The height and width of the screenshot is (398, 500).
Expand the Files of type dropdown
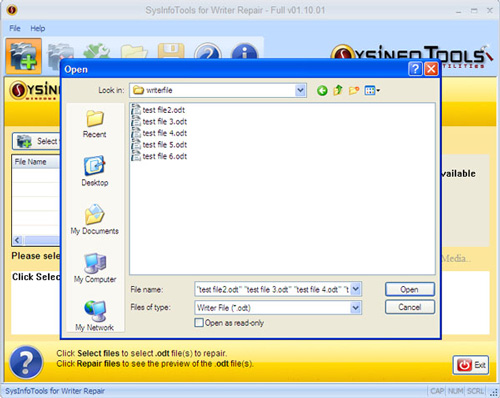tap(356, 307)
